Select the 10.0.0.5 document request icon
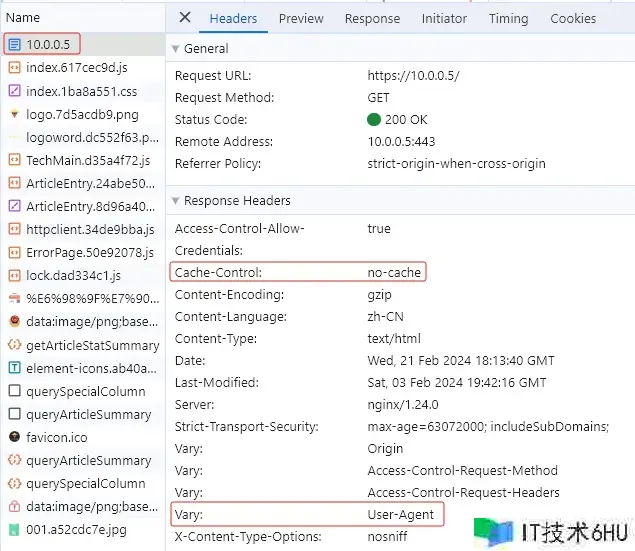Image resolution: width=635 pixels, height=551 pixels. pos(14,45)
